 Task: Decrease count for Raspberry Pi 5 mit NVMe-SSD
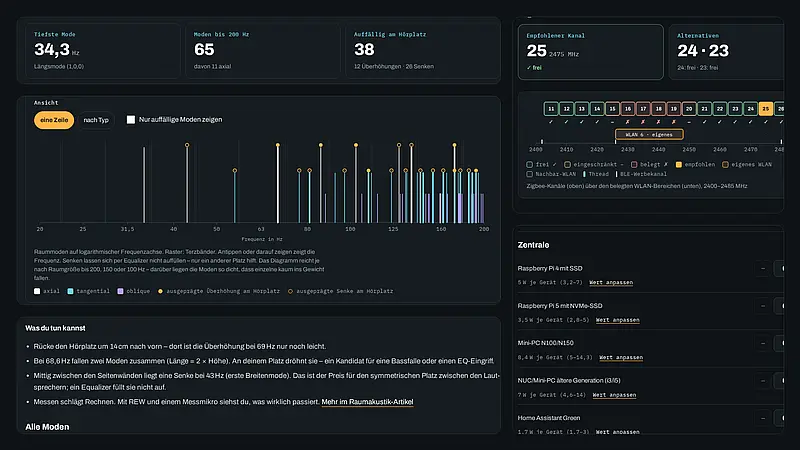pyautogui.click(x=763, y=306)
